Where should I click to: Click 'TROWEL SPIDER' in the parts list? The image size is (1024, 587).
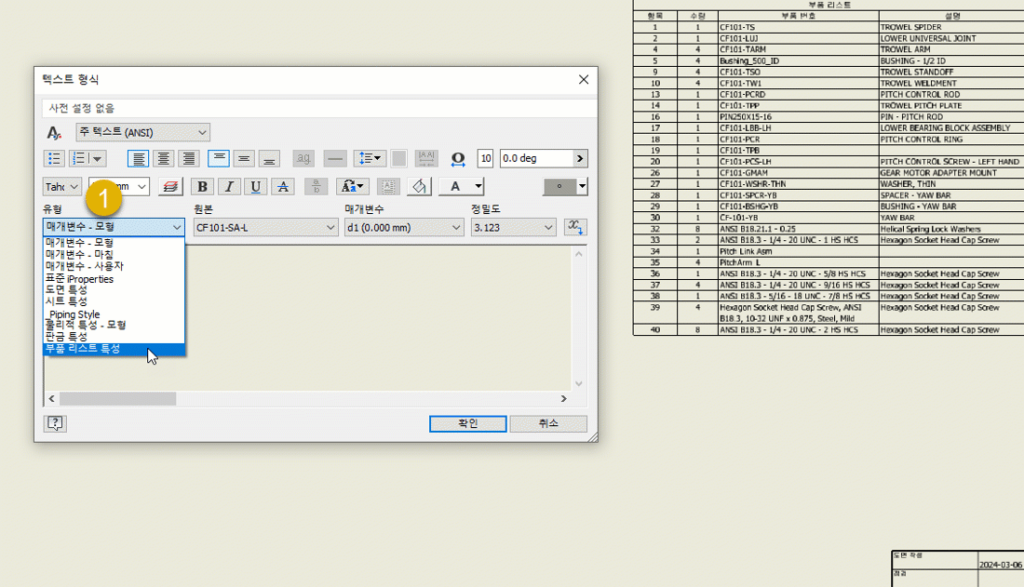[910, 27]
